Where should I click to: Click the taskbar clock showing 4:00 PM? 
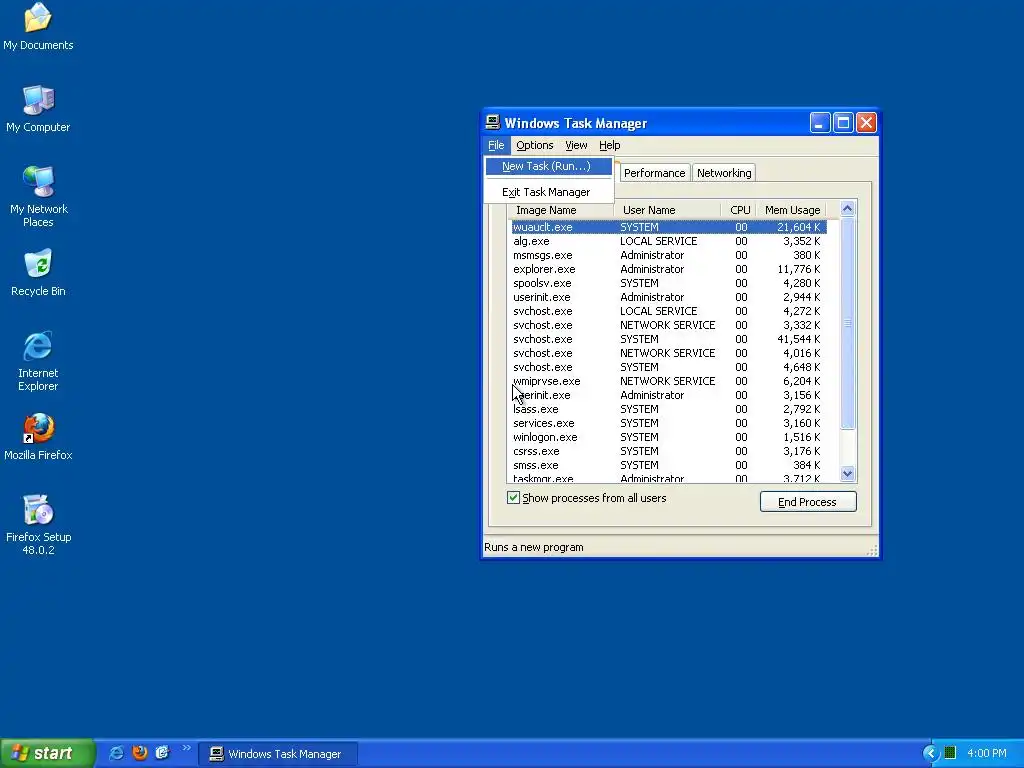[986, 753]
